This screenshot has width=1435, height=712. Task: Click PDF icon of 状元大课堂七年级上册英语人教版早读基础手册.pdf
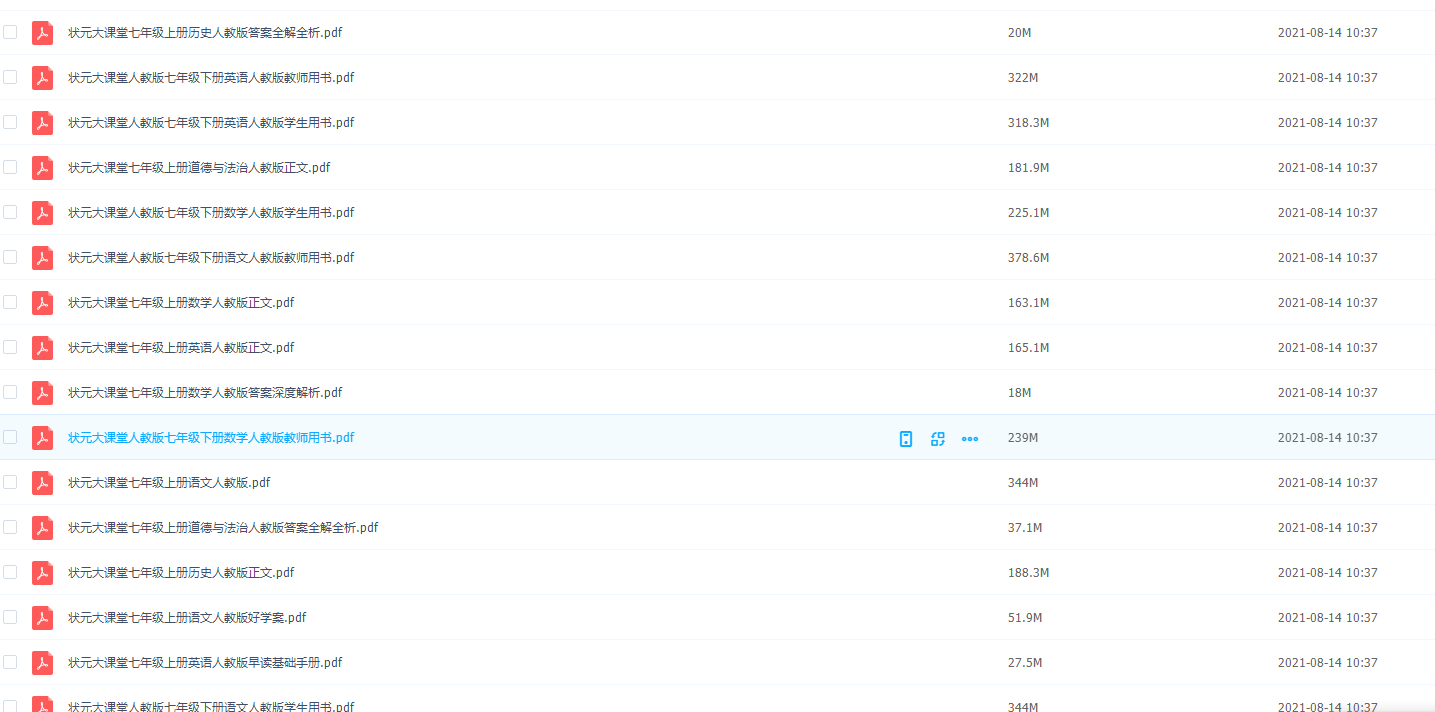pos(42,663)
